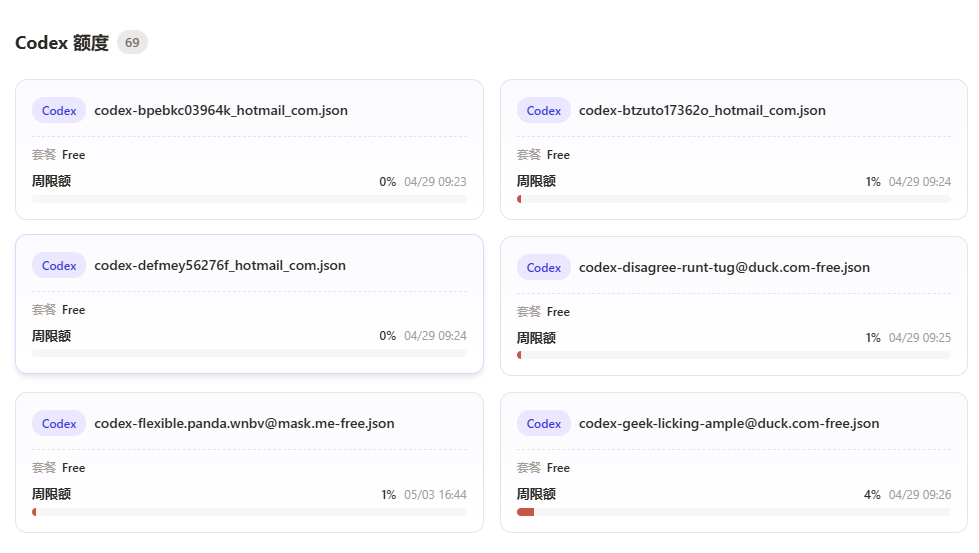Click the Codex badge for geek-licking-ample file

[543, 423]
